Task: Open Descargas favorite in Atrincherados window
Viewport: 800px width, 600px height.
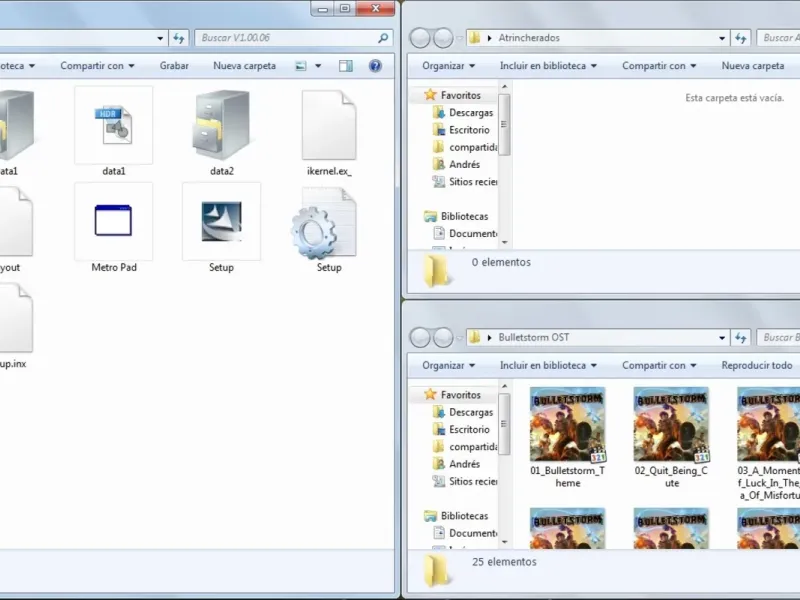Action: (470, 113)
